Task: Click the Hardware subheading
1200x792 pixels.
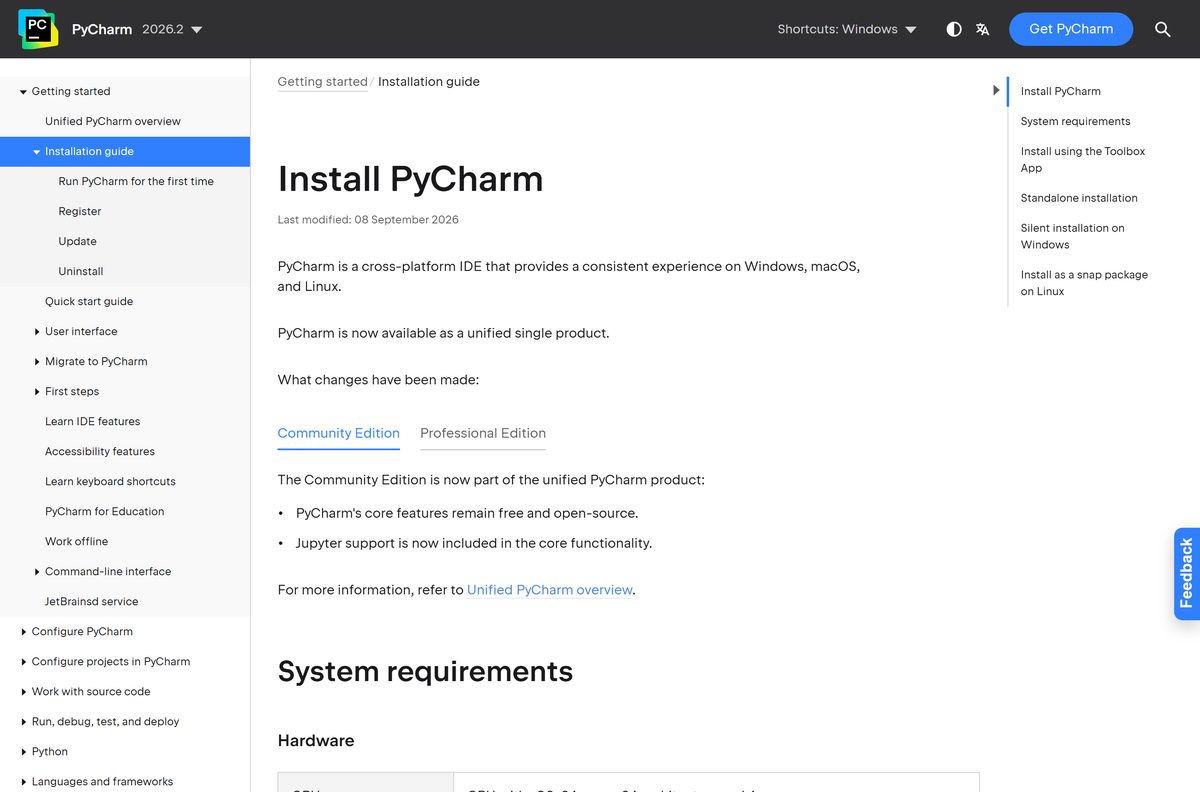Action: click(316, 741)
